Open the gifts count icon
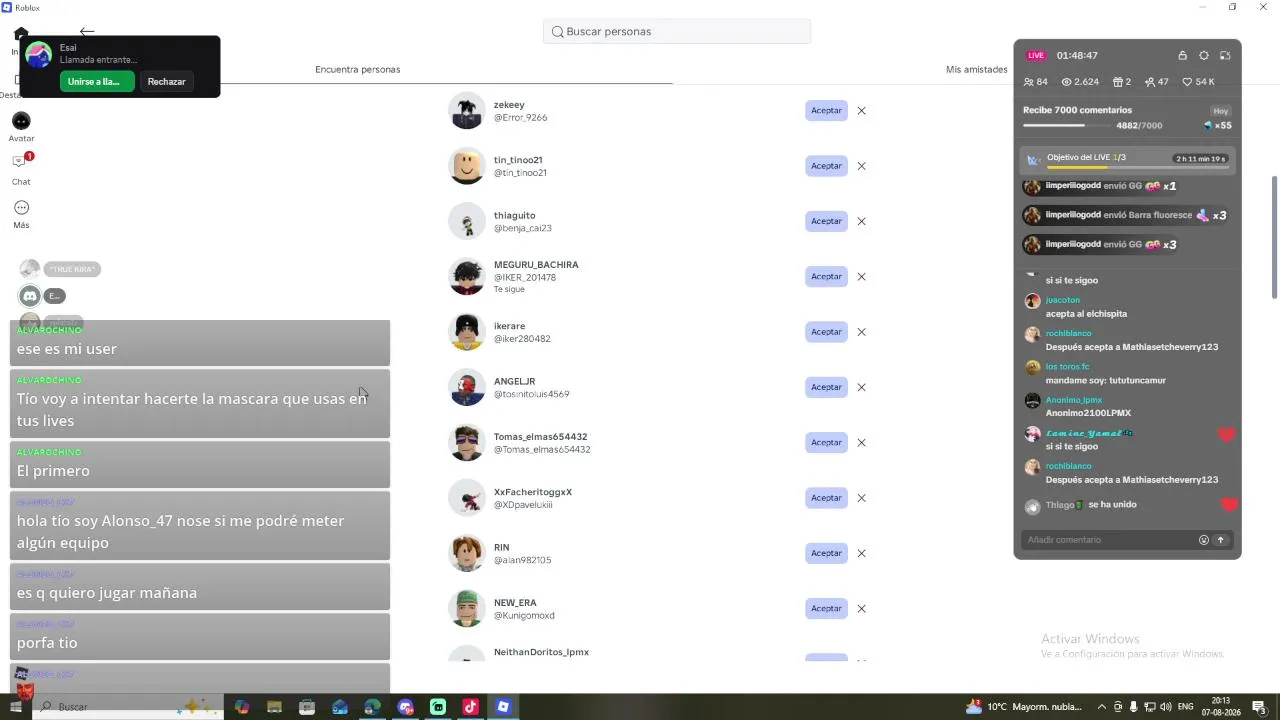 click(x=1118, y=82)
